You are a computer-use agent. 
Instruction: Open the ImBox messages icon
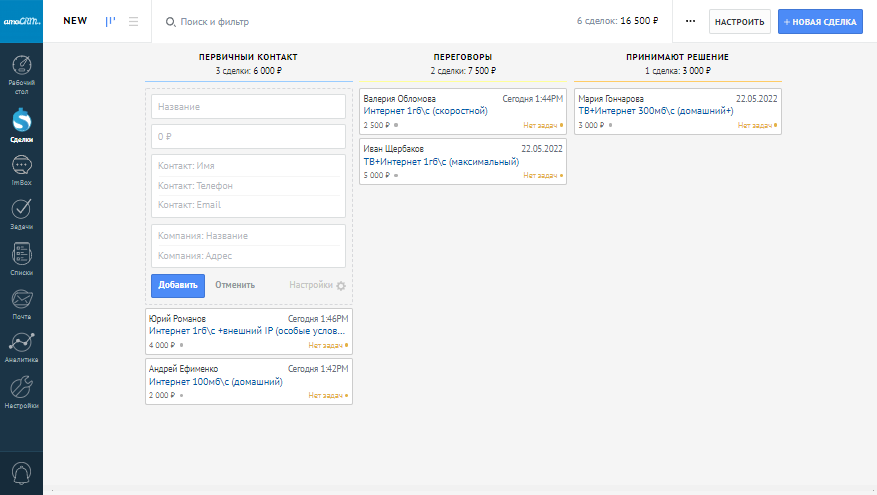pyautogui.click(x=21, y=168)
